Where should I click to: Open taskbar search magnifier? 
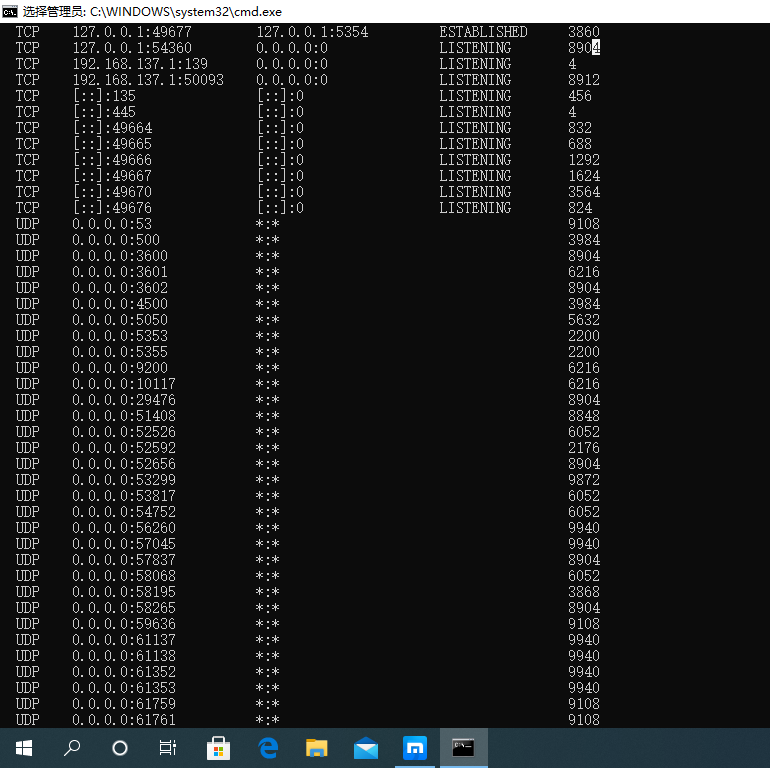(72, 748)
